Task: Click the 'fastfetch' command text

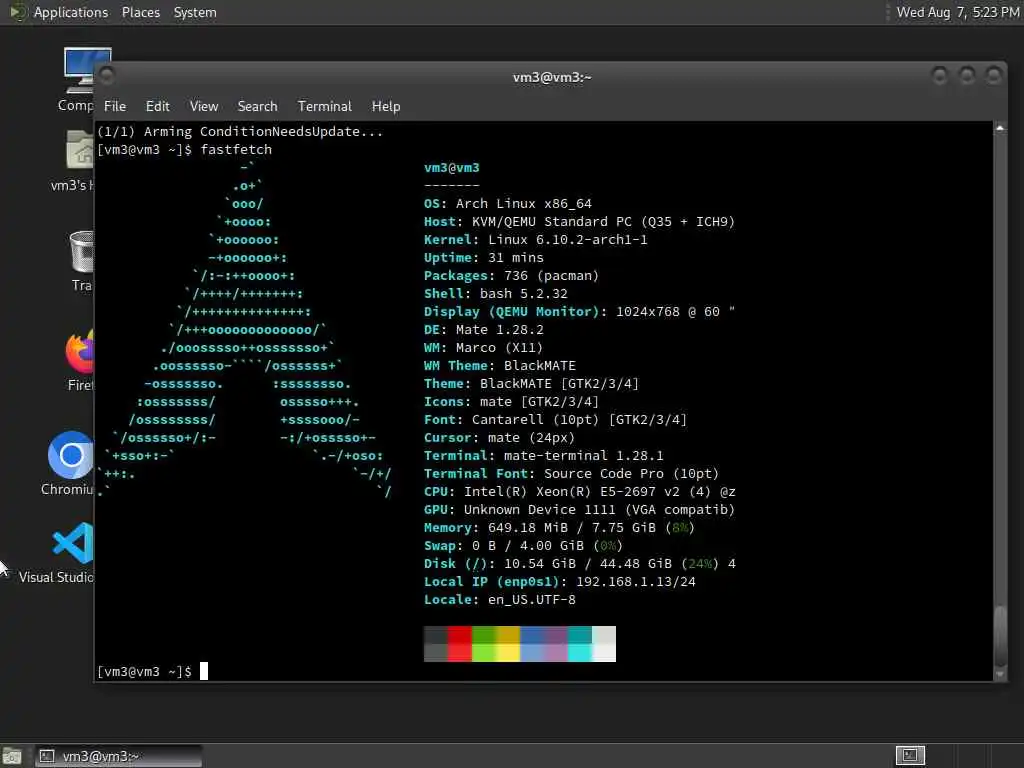Action: click(x=236, y=150)
